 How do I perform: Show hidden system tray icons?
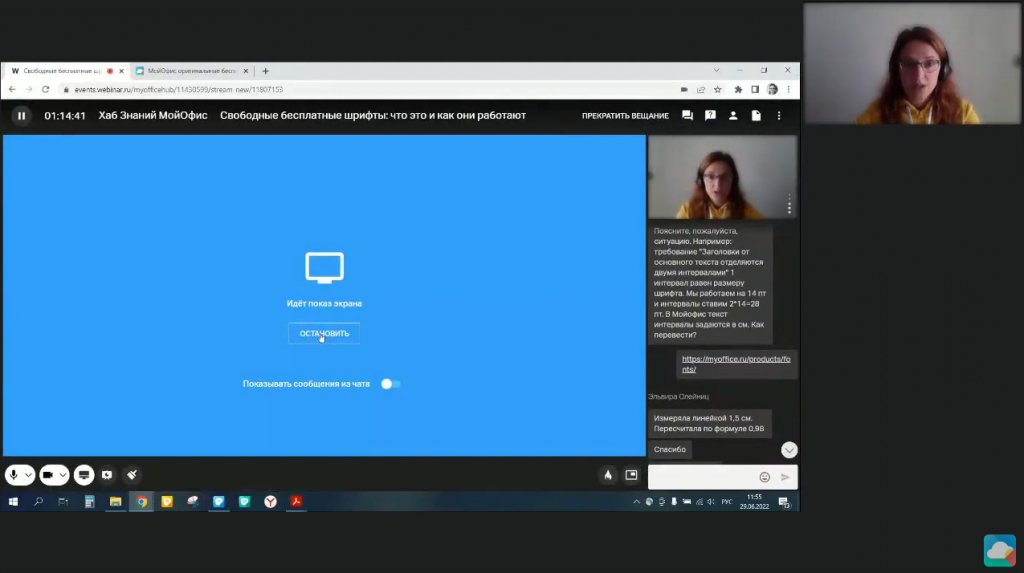[x=636, y=502]
